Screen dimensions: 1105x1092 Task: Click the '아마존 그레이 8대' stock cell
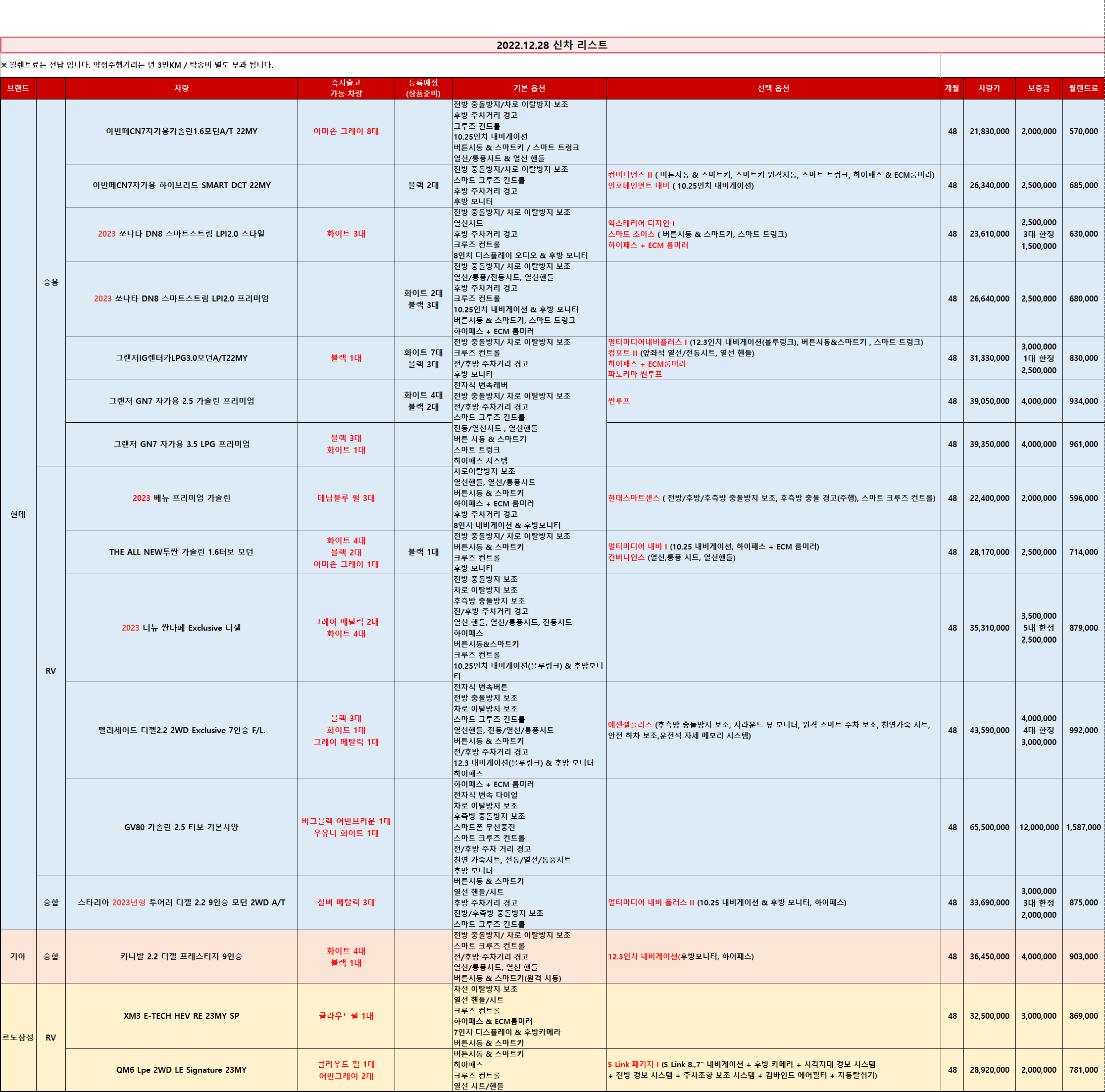346,132
